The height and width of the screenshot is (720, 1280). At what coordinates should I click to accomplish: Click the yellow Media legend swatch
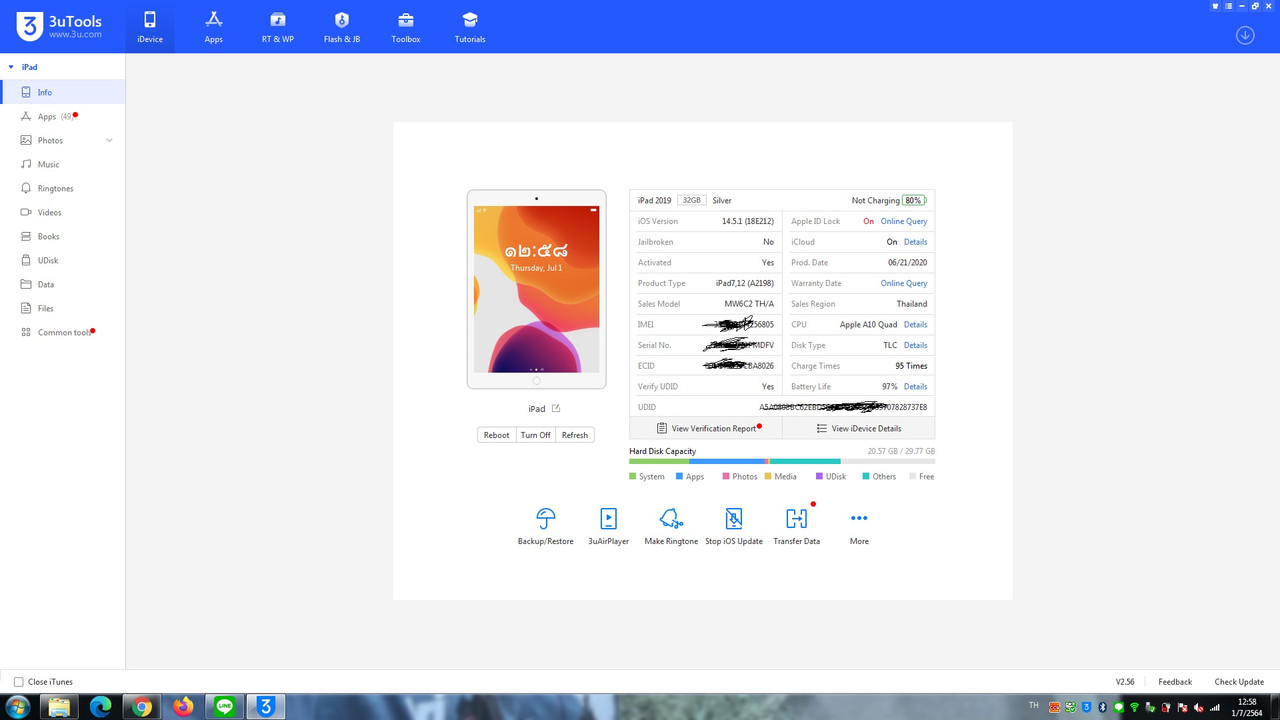click(768, 476)
